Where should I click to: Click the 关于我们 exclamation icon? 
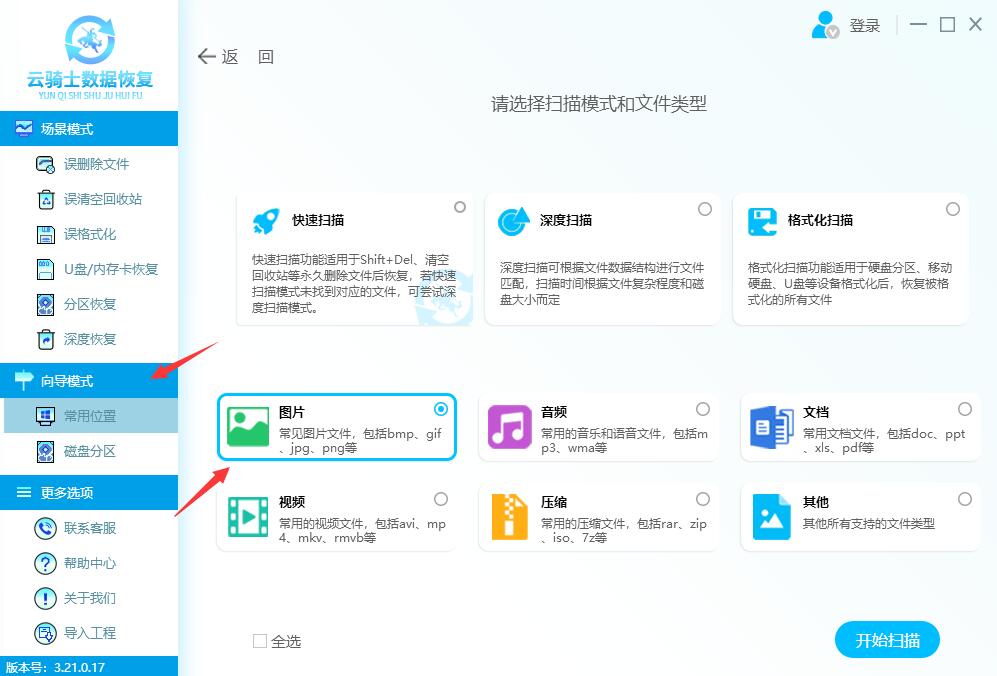coord(45,598)
